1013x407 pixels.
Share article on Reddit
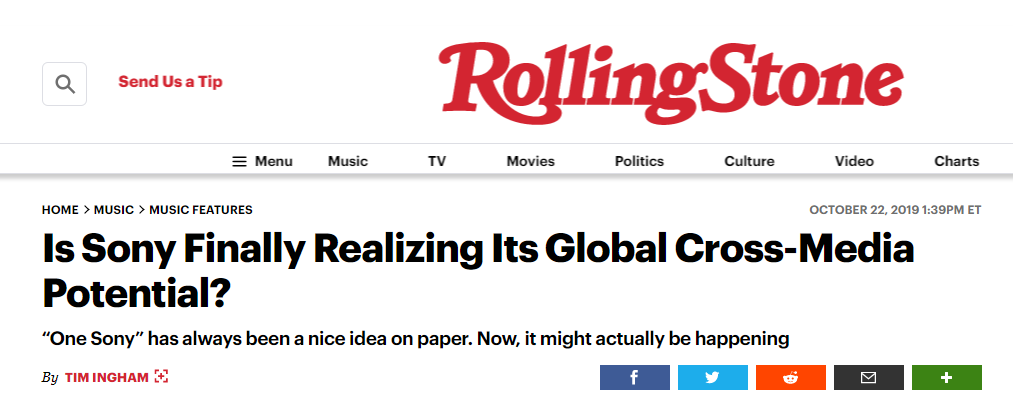[791, 377]
